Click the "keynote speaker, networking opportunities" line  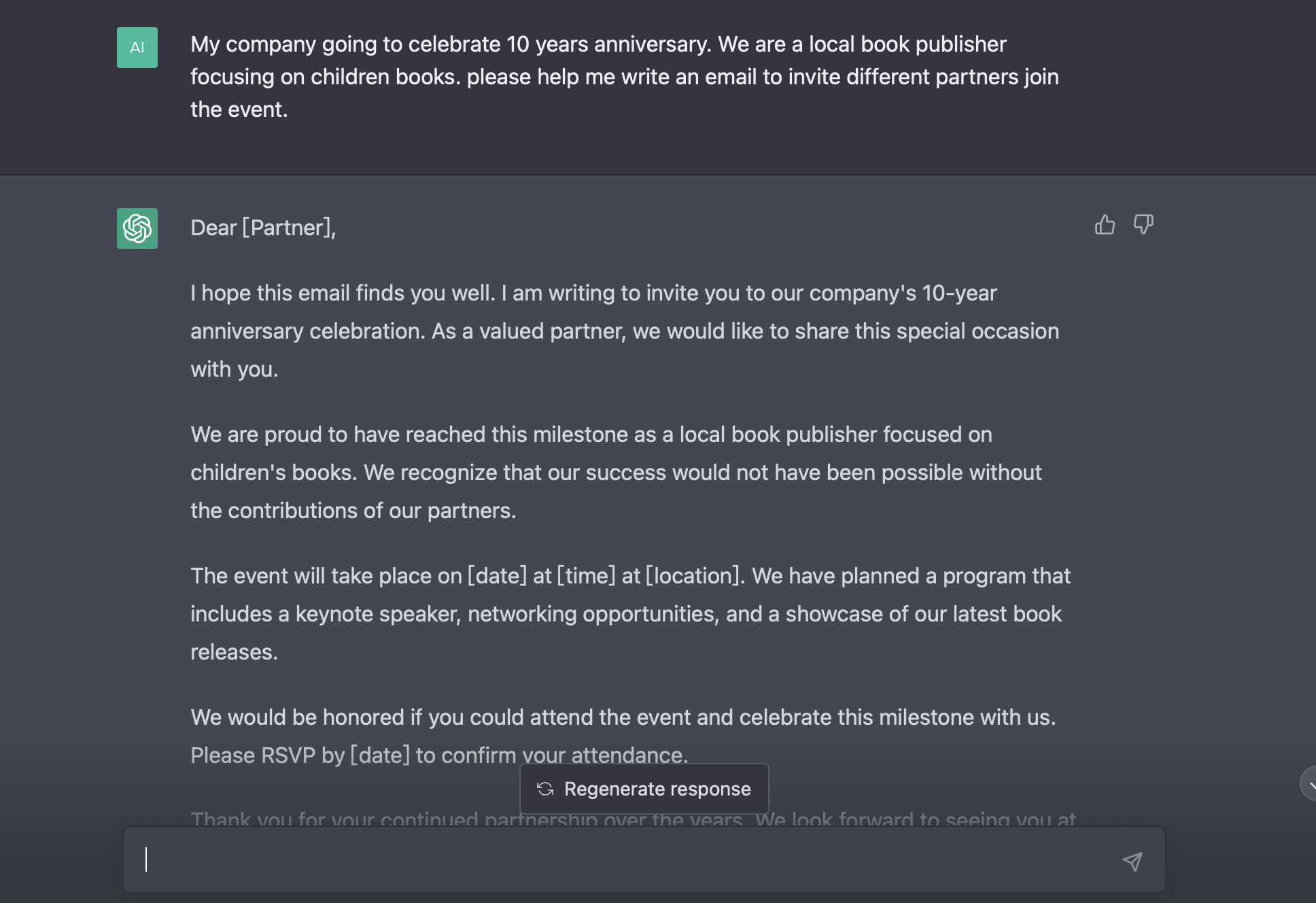(x=626, y=614)
